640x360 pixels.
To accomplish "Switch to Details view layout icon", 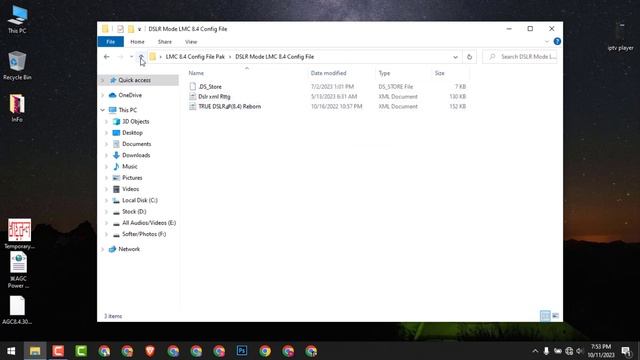I will pos(545,316).
